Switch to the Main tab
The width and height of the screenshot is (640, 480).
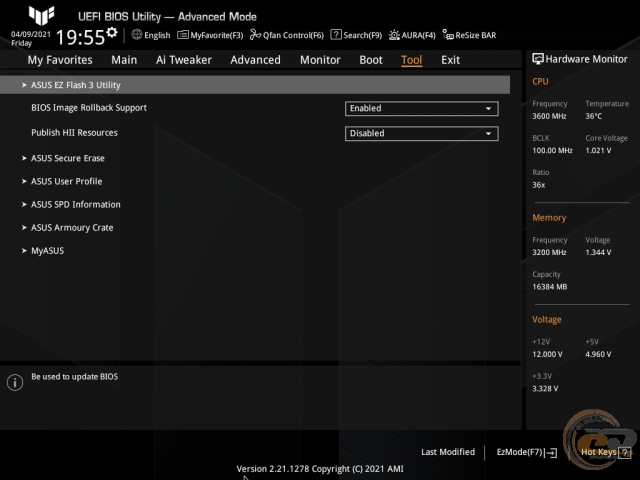pos(124,60)
